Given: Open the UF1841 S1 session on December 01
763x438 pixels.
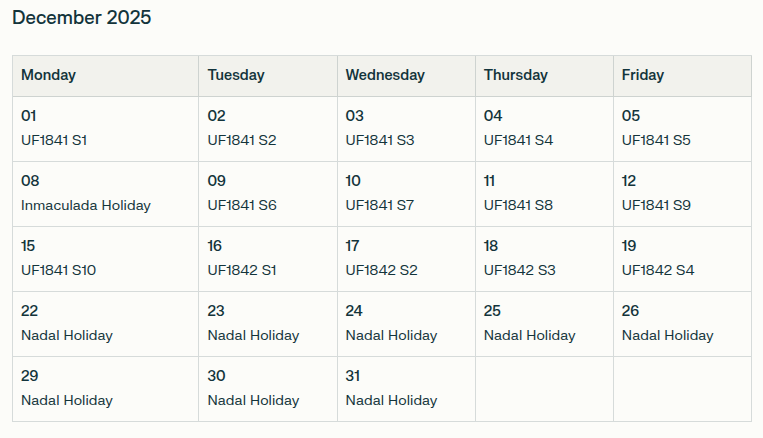Looking at the screenshot, I should 54,140.
